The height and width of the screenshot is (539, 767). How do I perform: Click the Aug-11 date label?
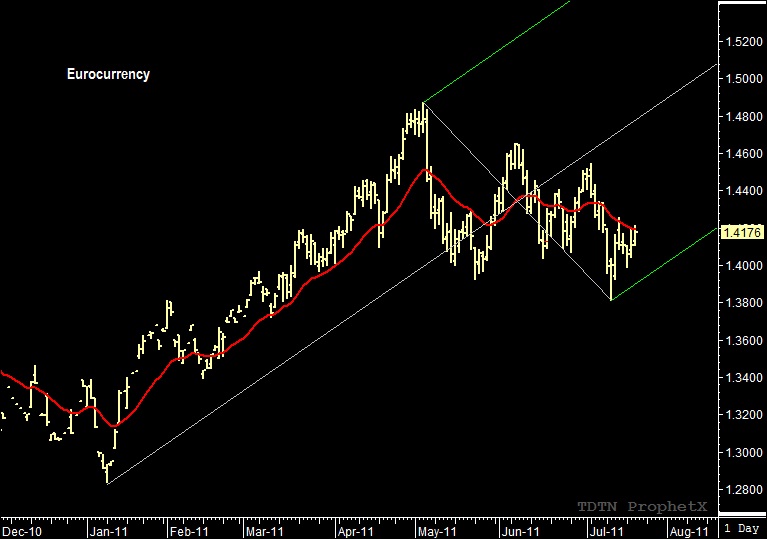(x=689, y=531)
